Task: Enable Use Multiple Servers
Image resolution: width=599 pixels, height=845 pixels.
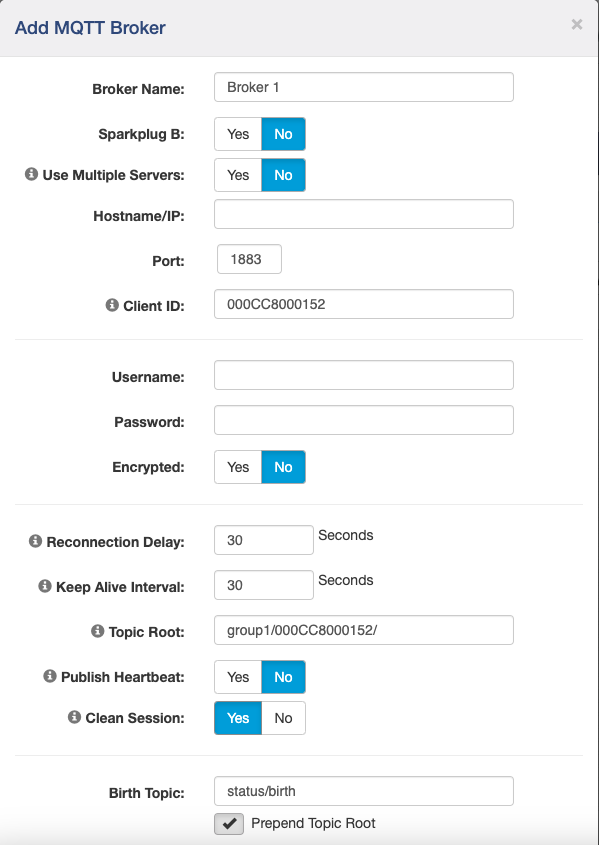Action: click(237, 174)
